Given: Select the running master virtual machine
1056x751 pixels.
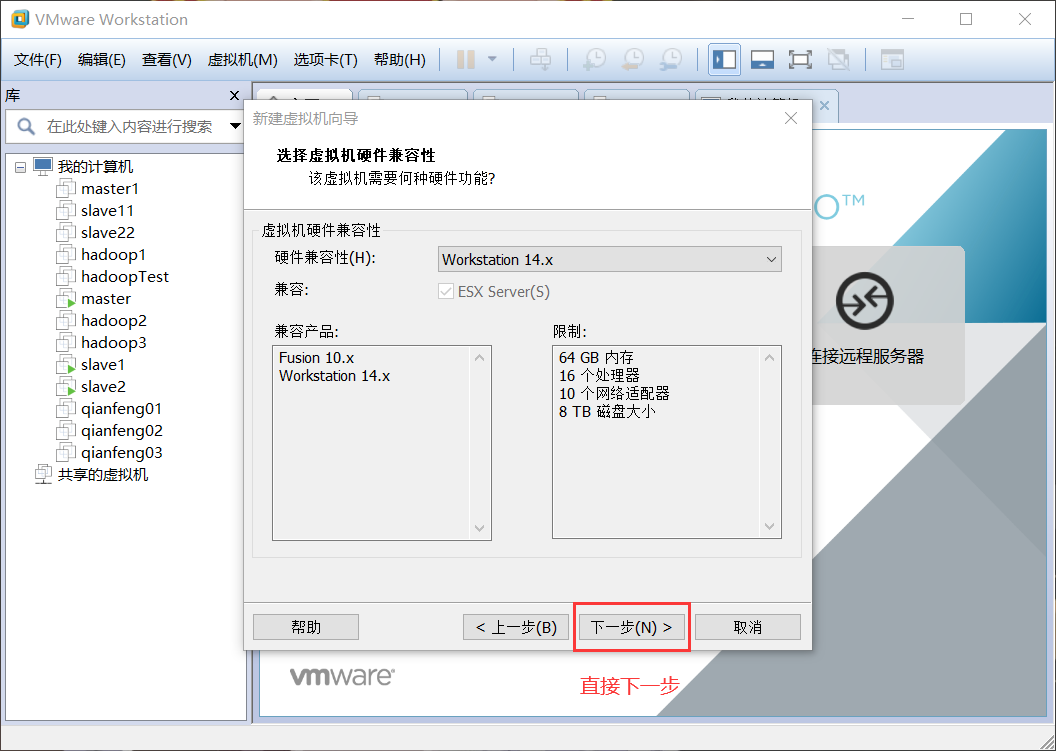Looking at the screenshot, I should [106, 299].
